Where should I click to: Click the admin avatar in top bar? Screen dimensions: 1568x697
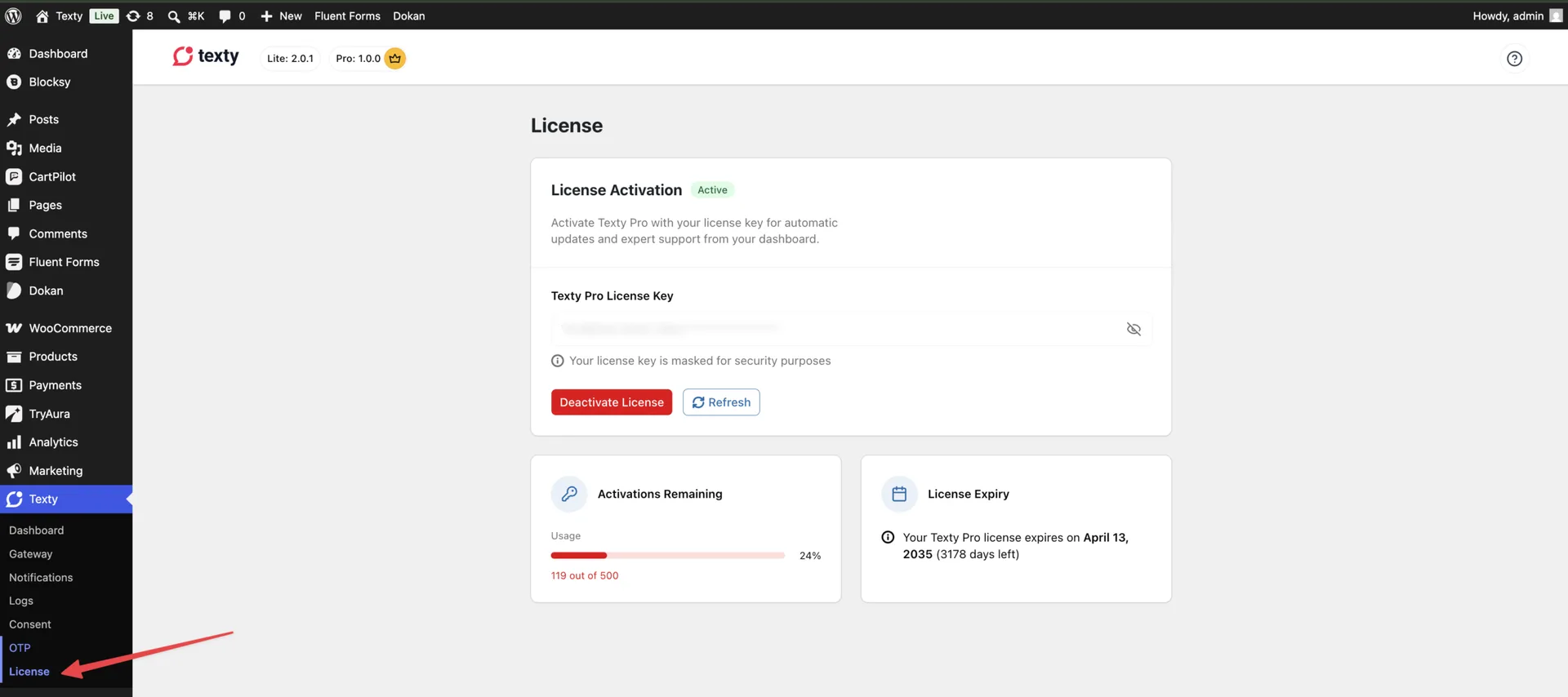click(x=1556, y=16)
